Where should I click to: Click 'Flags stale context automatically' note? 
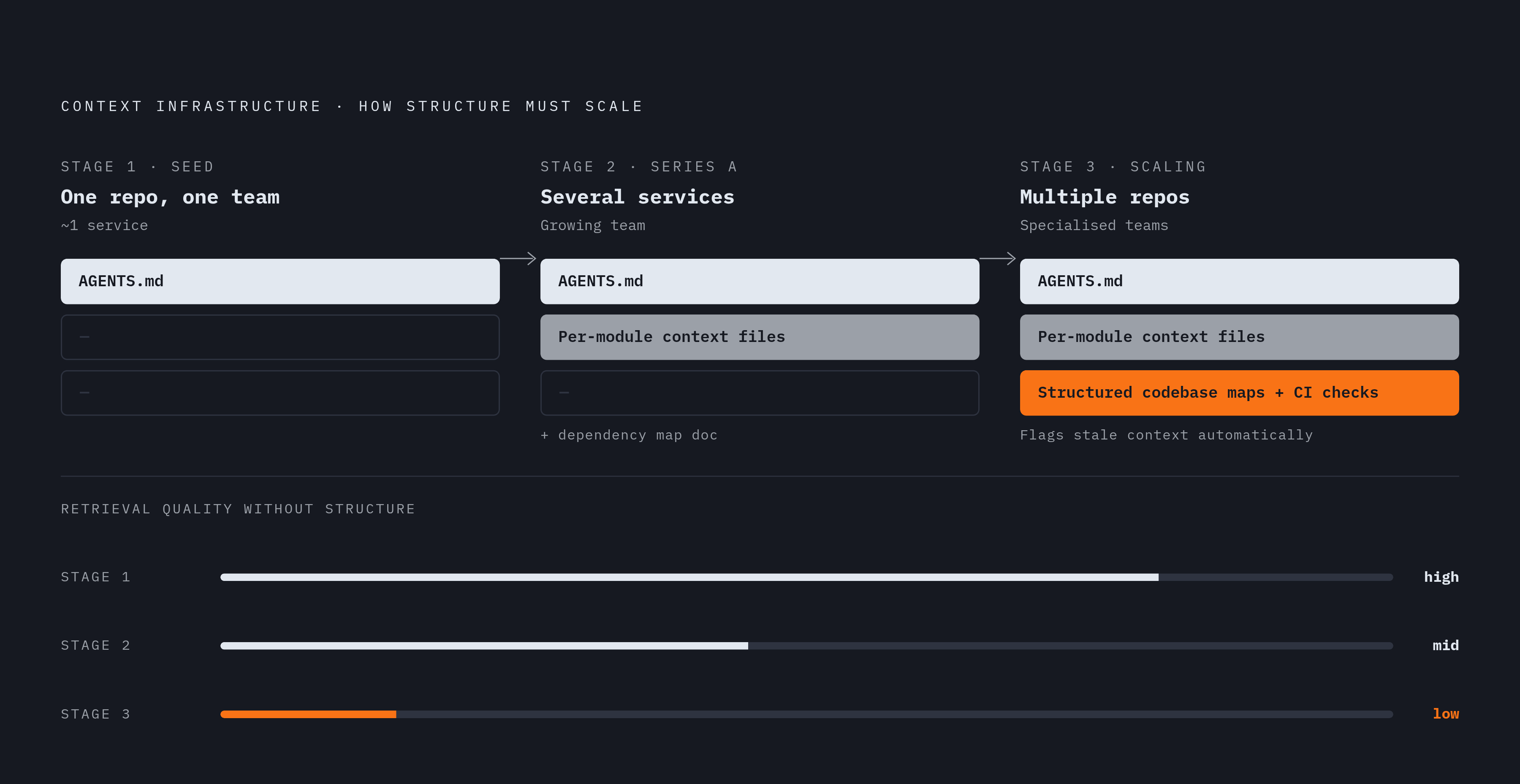coord(1167,435)
